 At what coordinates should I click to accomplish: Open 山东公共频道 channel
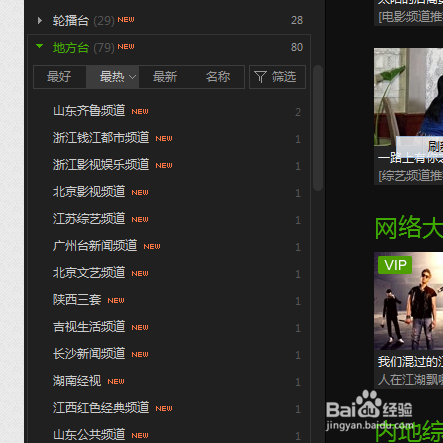89,435
